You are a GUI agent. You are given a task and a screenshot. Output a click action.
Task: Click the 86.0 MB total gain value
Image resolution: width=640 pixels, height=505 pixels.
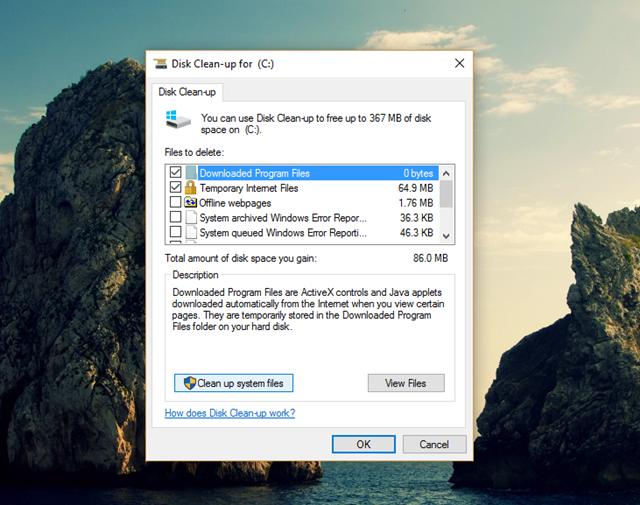pos(430,258)
